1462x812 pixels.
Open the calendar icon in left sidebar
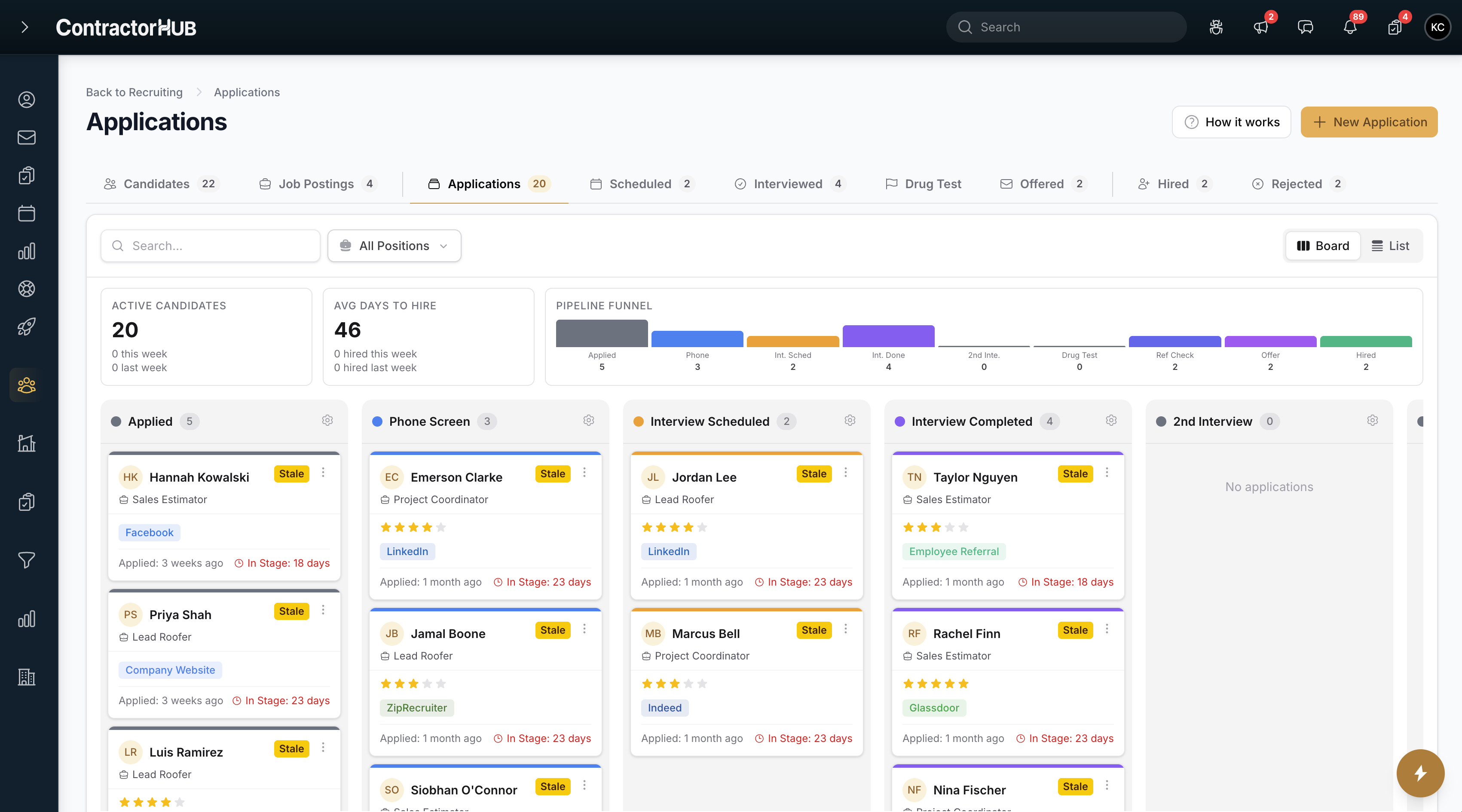tap(27, 214)
